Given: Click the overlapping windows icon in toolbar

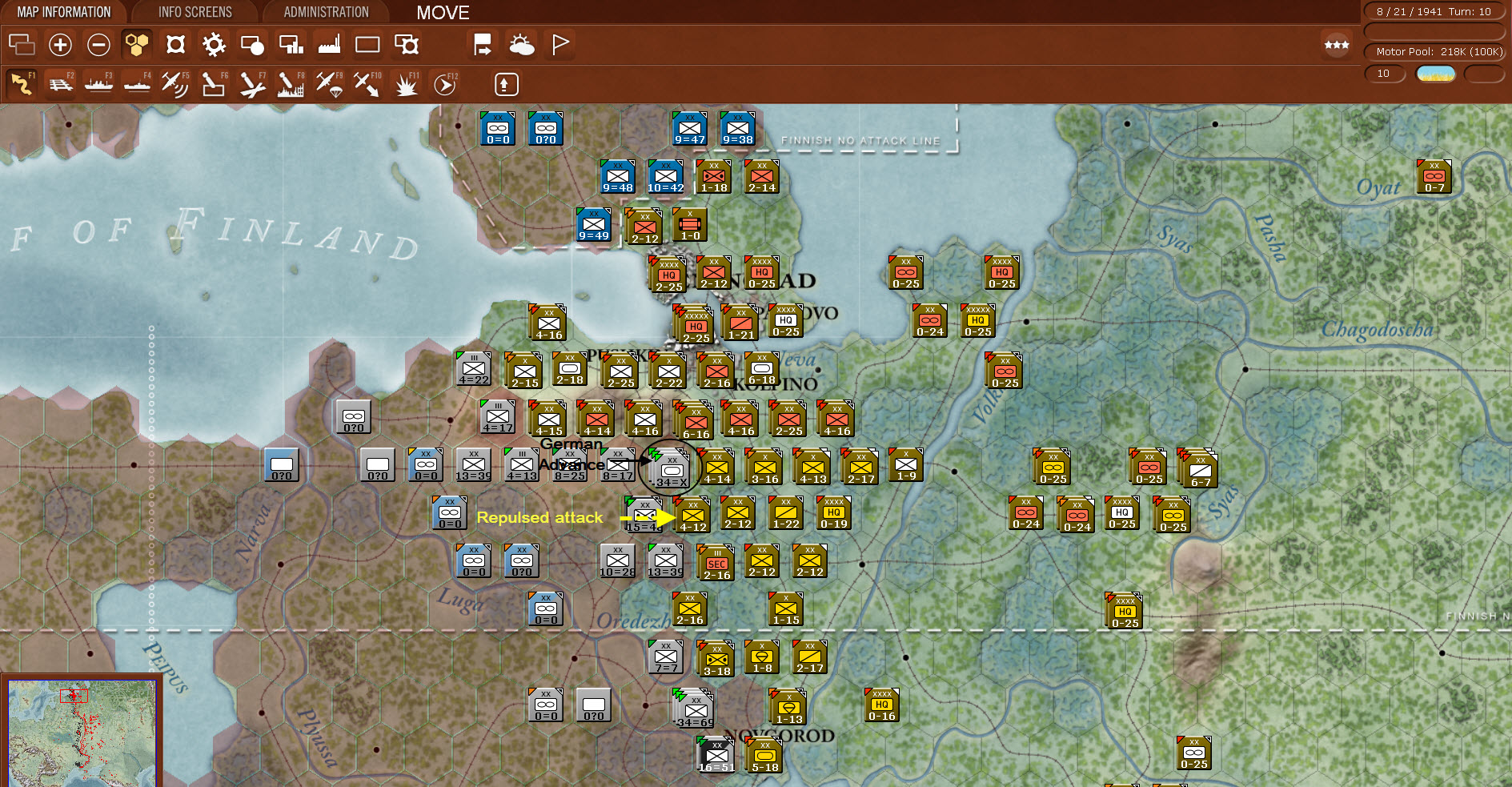Looking at the screenshot, I should (22, 45).
